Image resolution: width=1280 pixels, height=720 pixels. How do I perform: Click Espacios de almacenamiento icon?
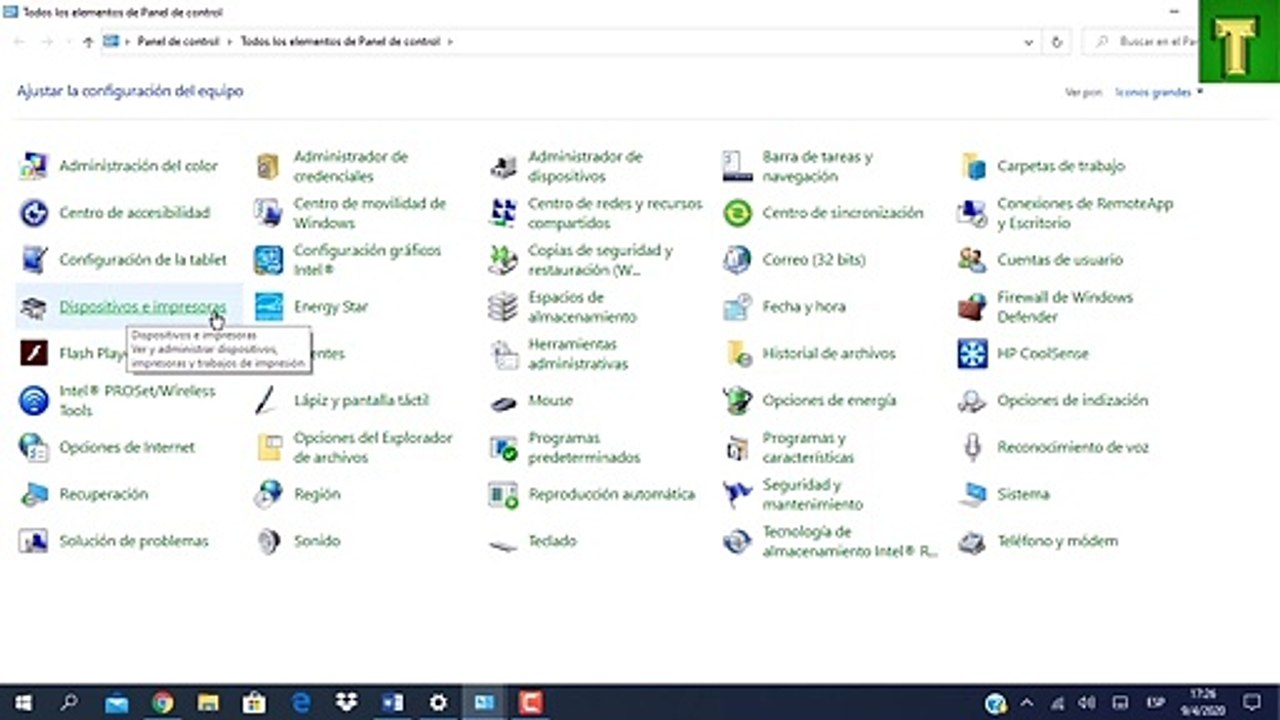(x=503, y=307)
